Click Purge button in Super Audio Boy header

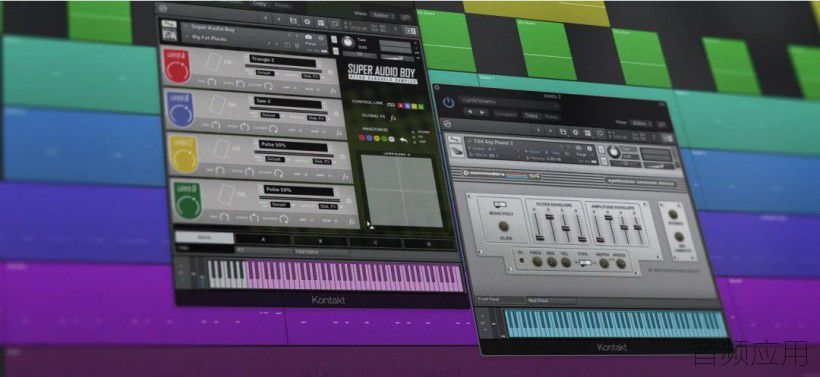tap(310, 44)
